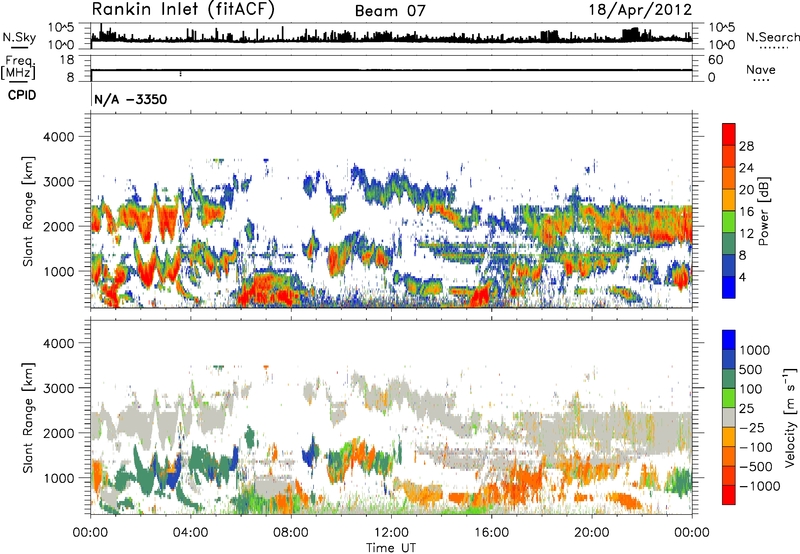Click the 'Velocity [m s-1]' colorbar label
Screen dimensions: 800x554
point(790,417)
